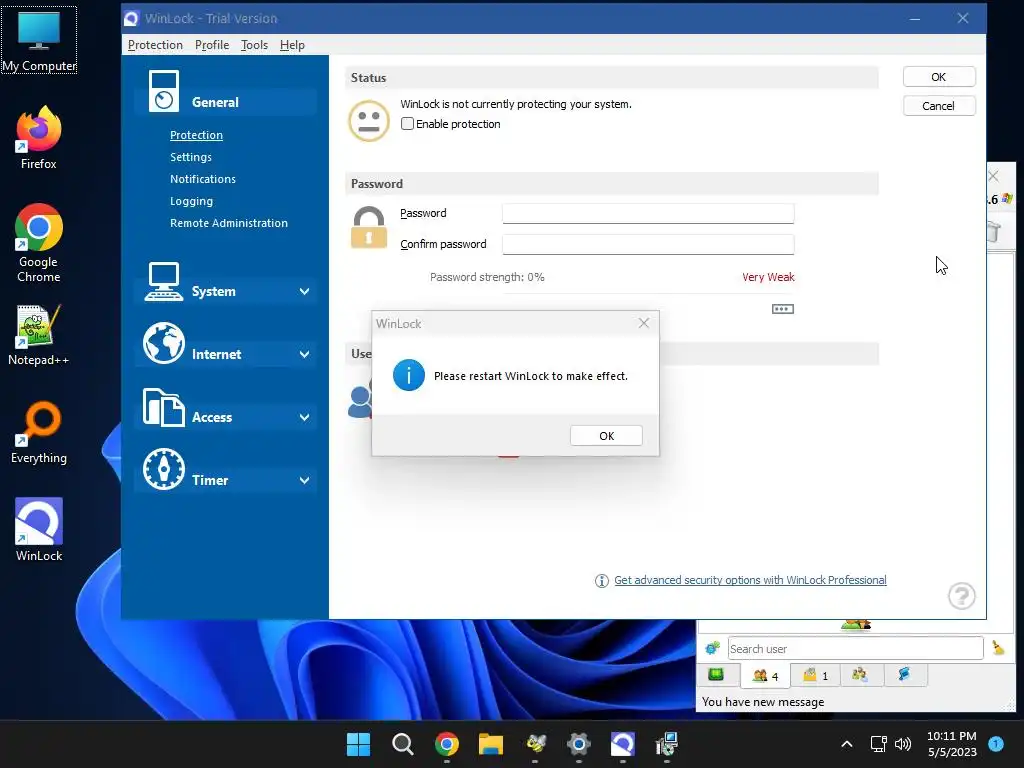Click the padlock password icon
The height and width of the screenshot is (768, 1024).
[369, 227]
